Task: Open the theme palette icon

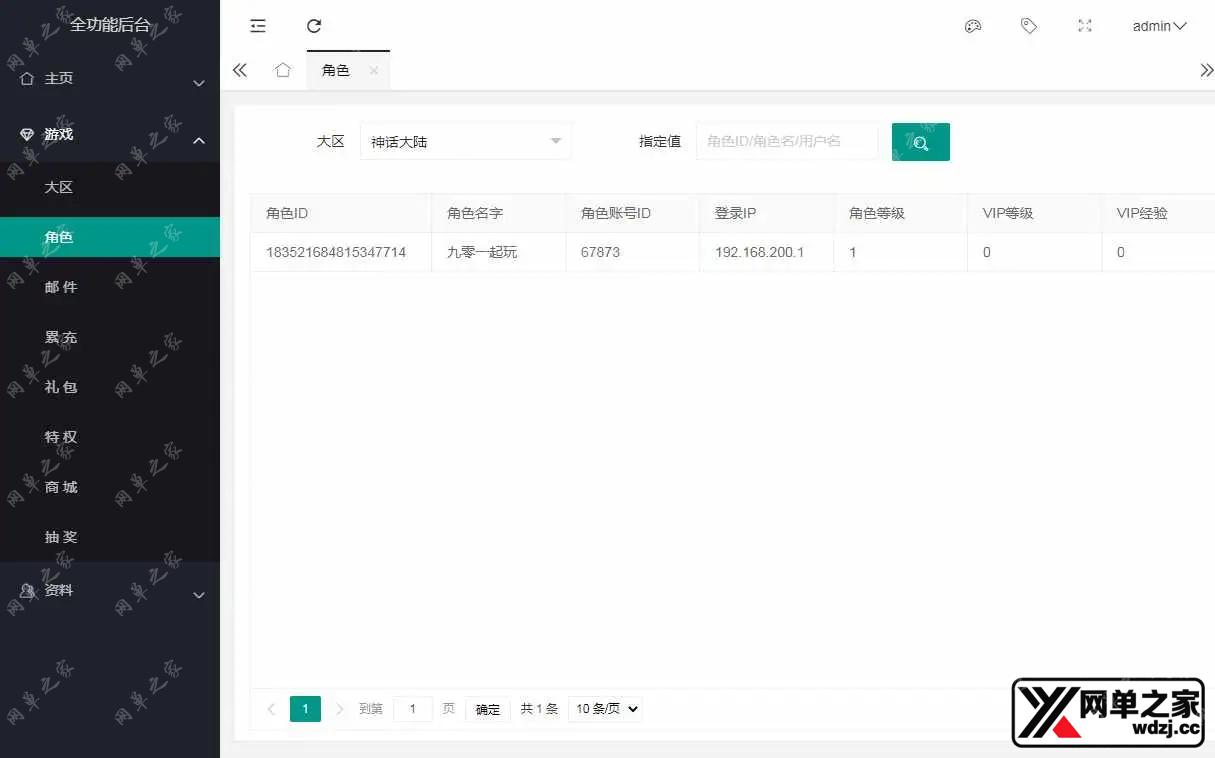Action: (973, 25)
